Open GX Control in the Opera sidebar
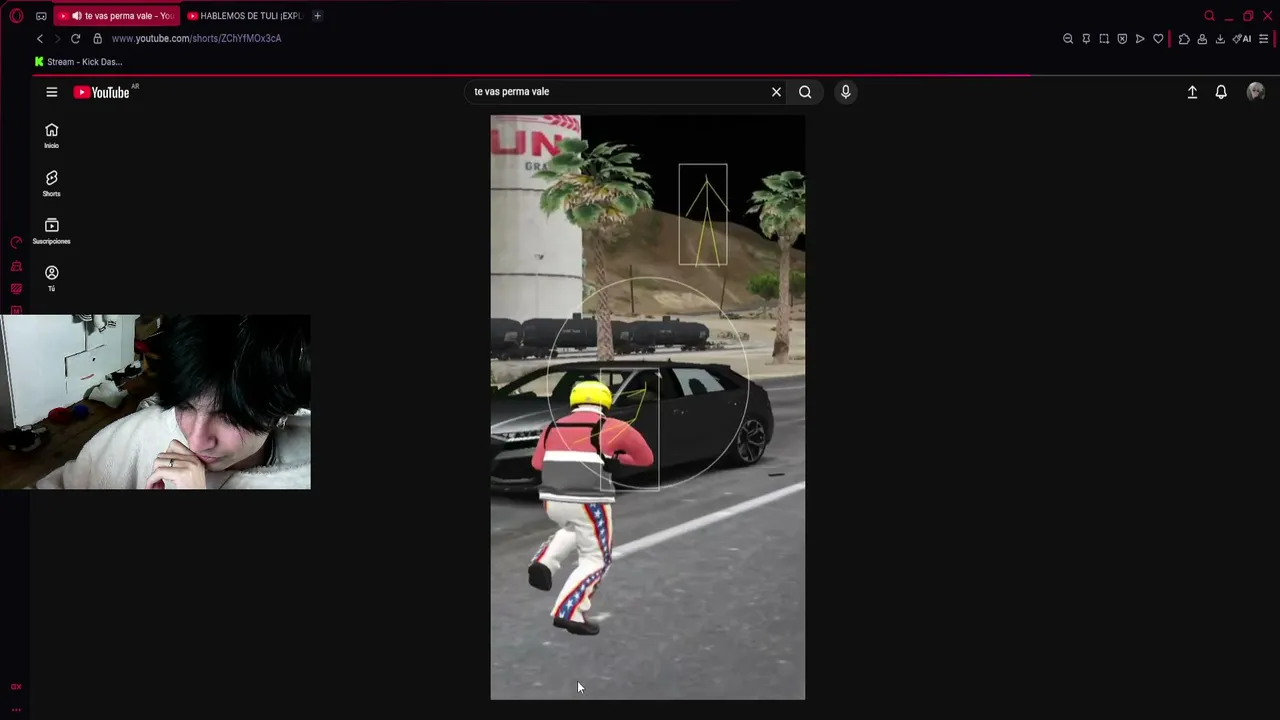Viewport: 1280px width, 720px height. point(16,243)
